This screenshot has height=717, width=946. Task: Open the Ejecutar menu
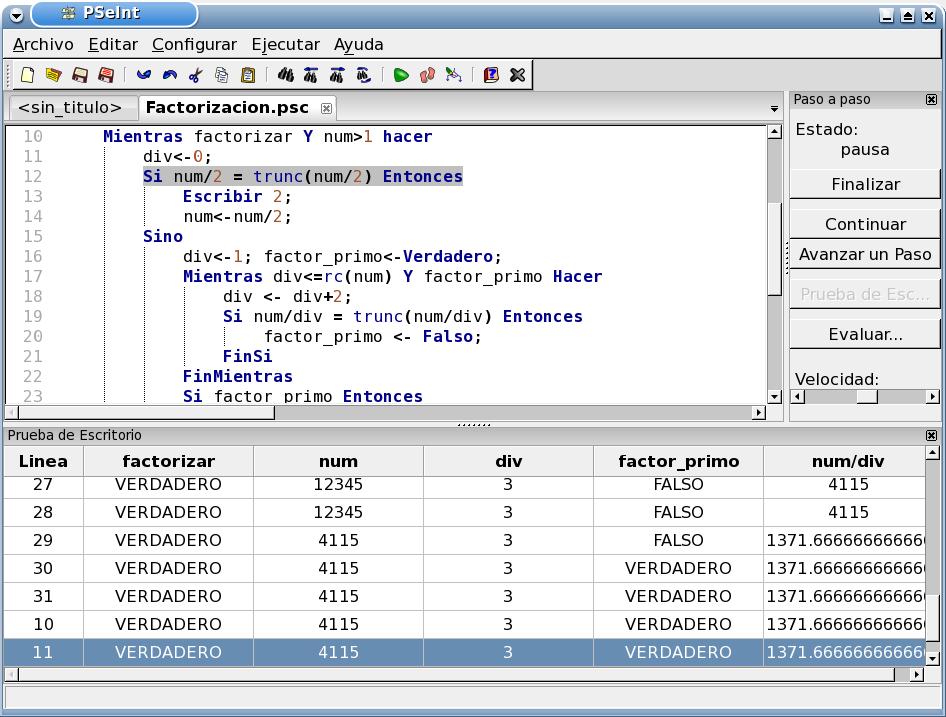[x=285, y=44]
